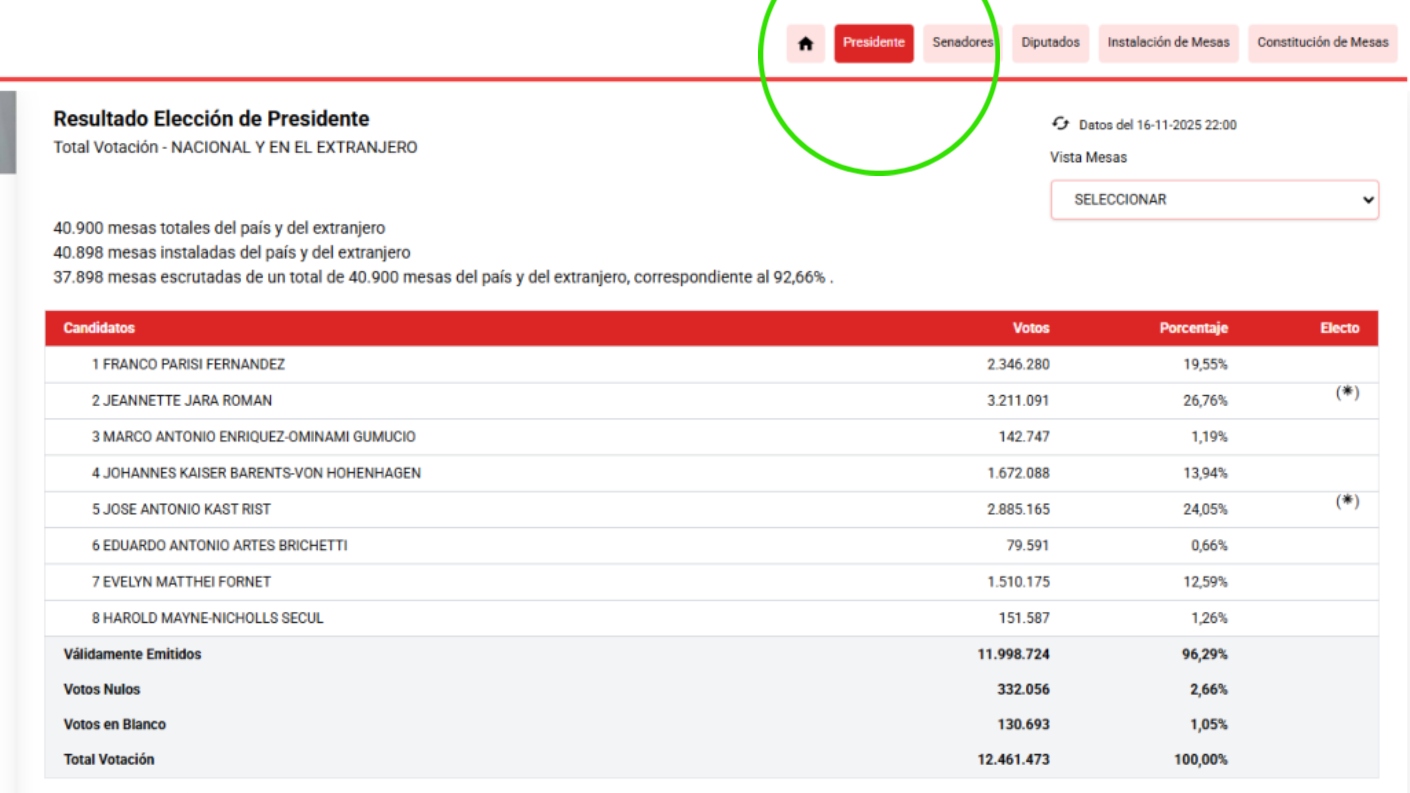Select the Evelyn Matthei Fornet row
The width and height of the screenshot is (1410, 793).
[x=181, y=582]
